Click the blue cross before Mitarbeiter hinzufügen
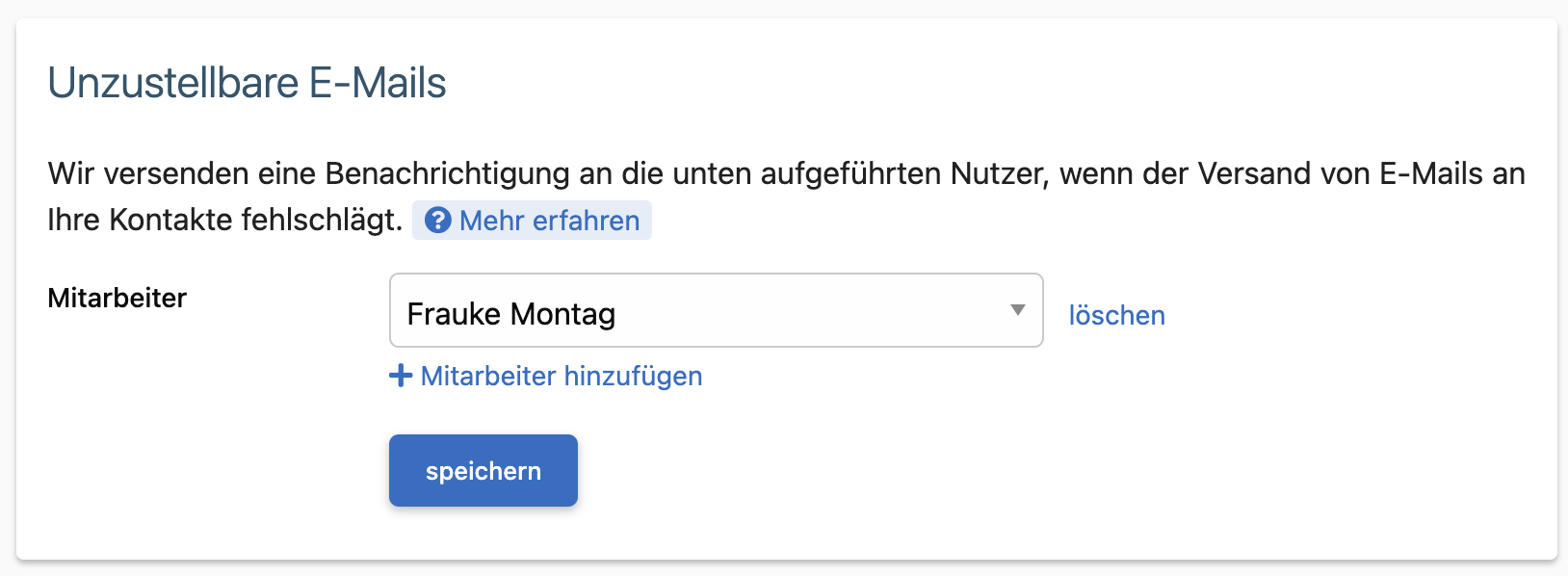The height and width of the screenshot is (576, 1568). (x=401, y=376)
